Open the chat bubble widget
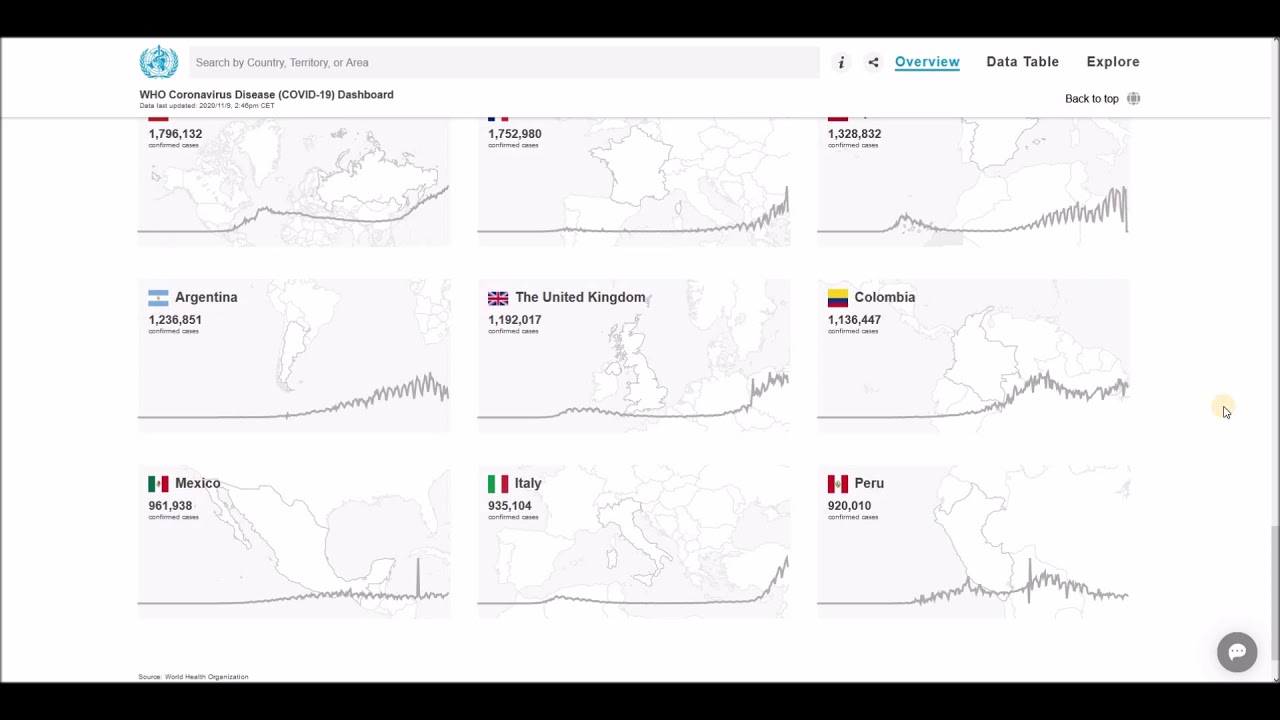 (1237, 652)
